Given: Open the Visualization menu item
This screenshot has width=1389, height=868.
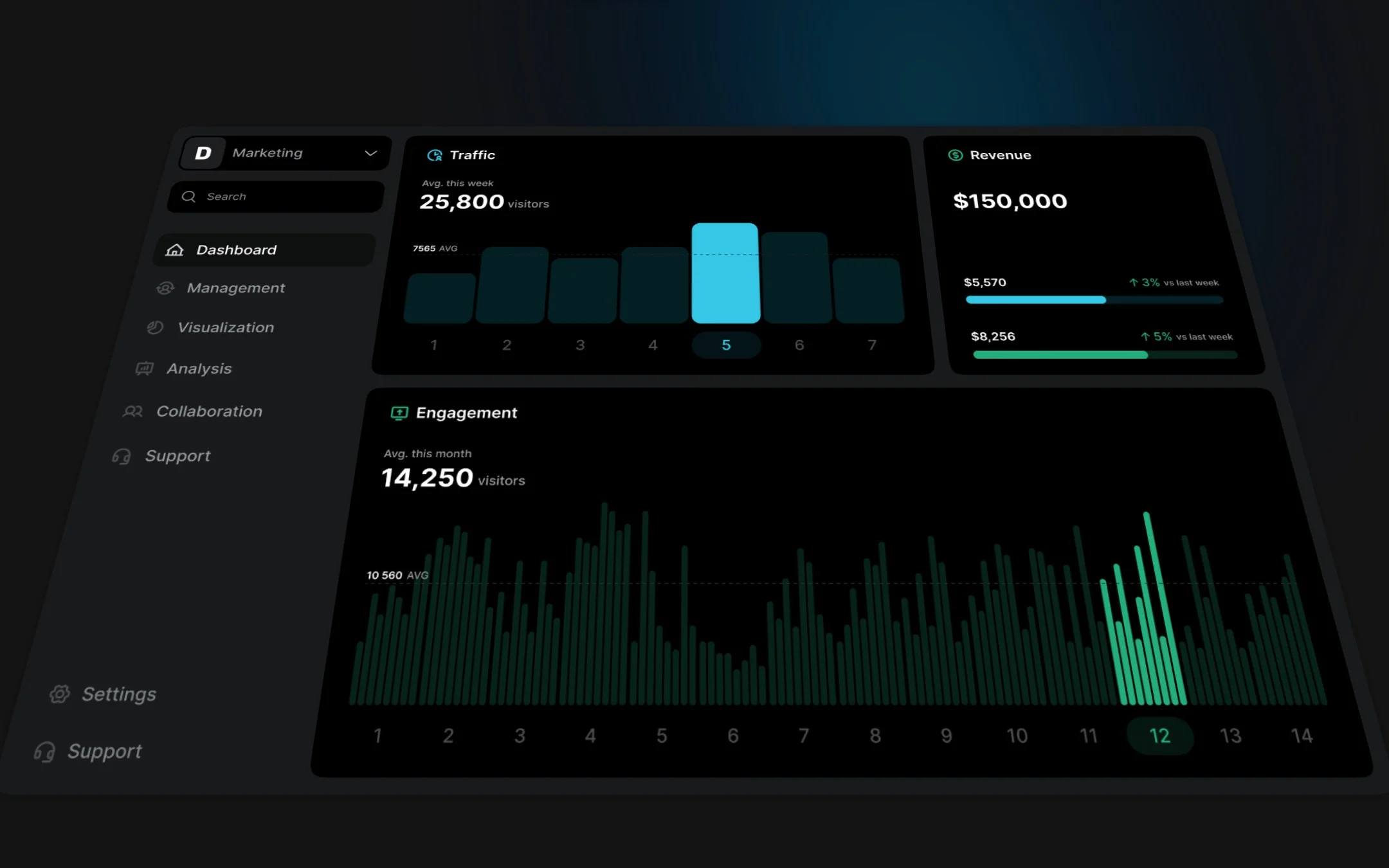Looking at the screenshot, I should click(x=226, y=327).
